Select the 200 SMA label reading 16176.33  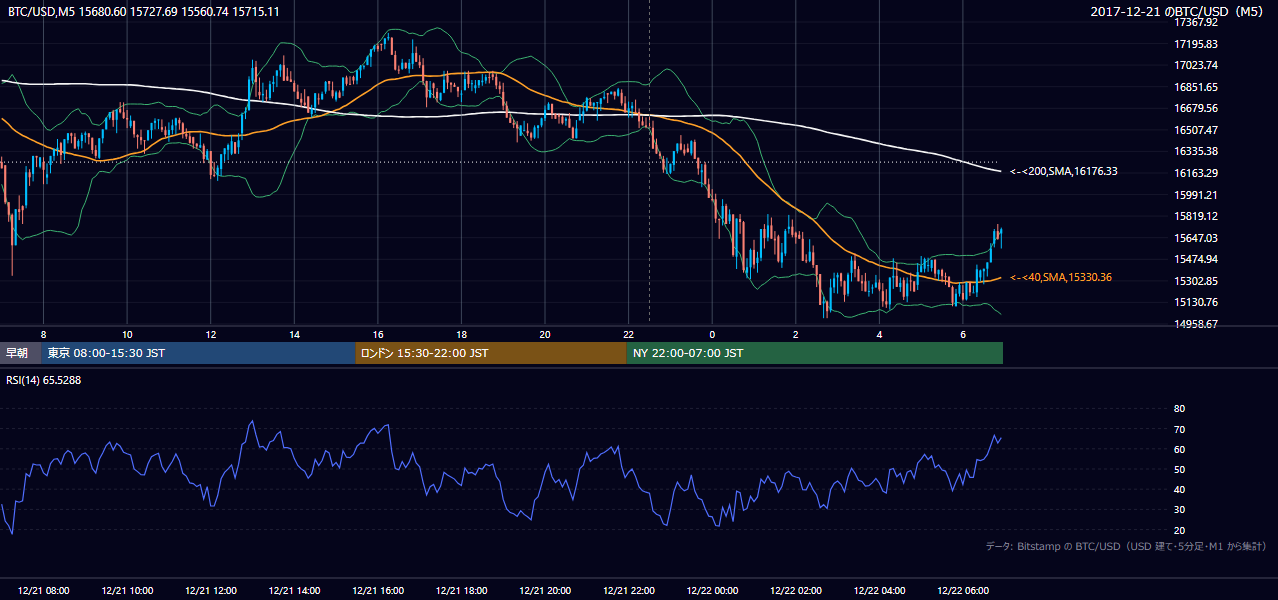tap(1064, 171)
